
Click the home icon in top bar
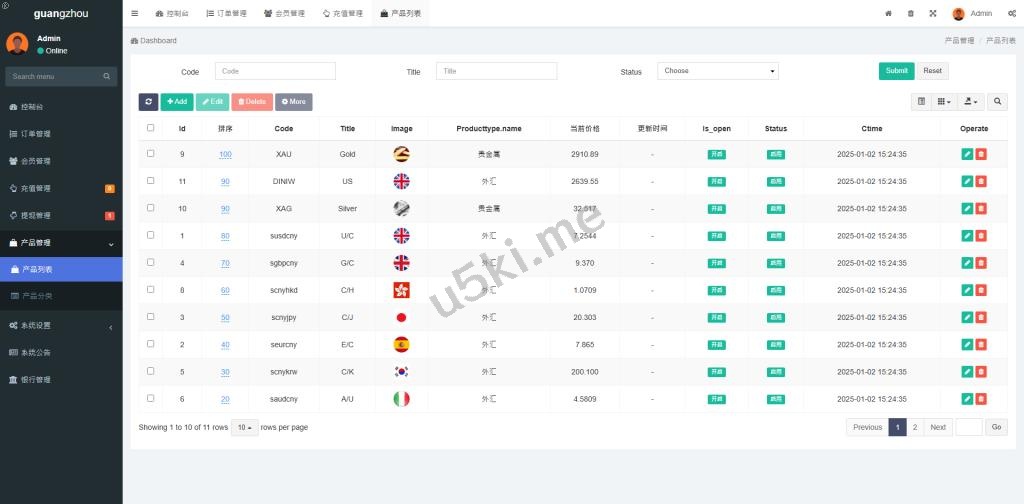(x=888, y=14)
